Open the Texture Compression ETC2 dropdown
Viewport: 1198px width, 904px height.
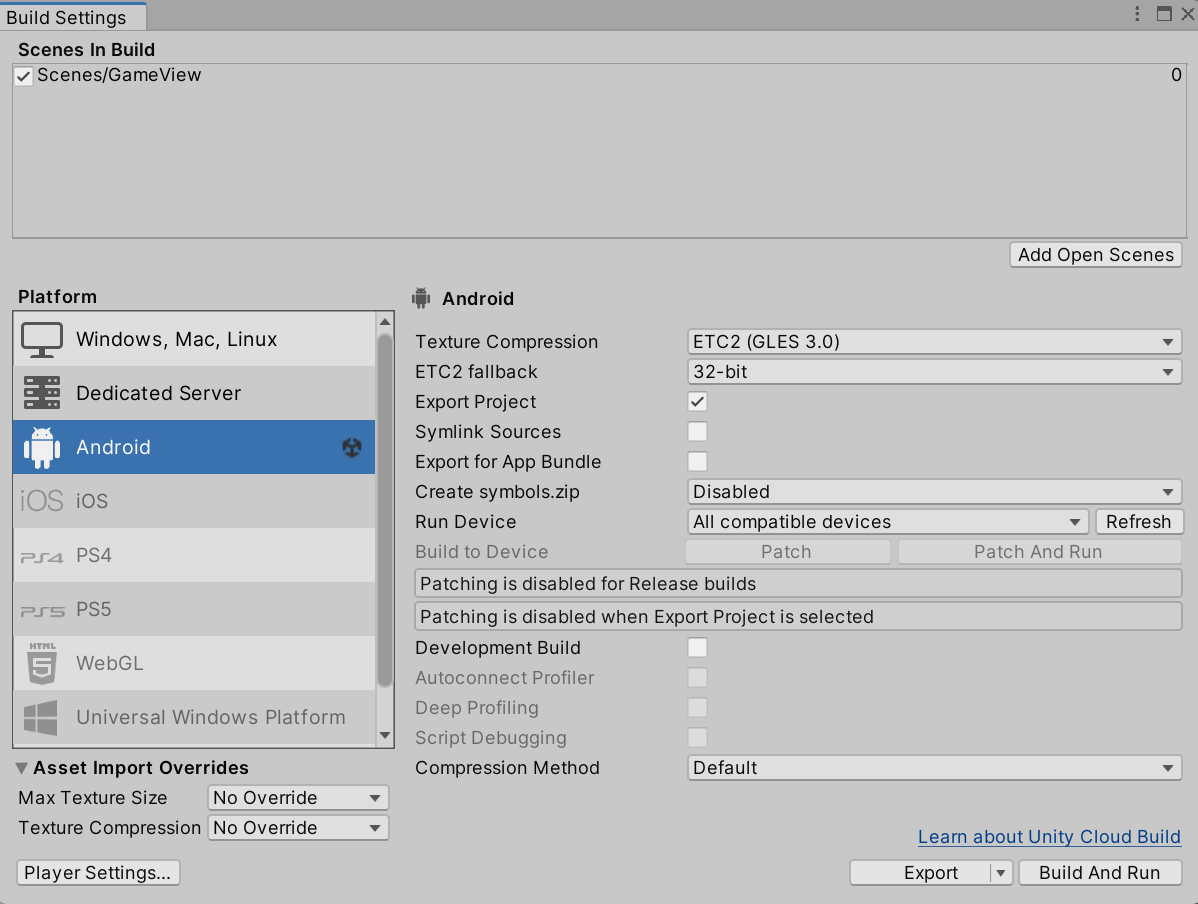point(934,341)
